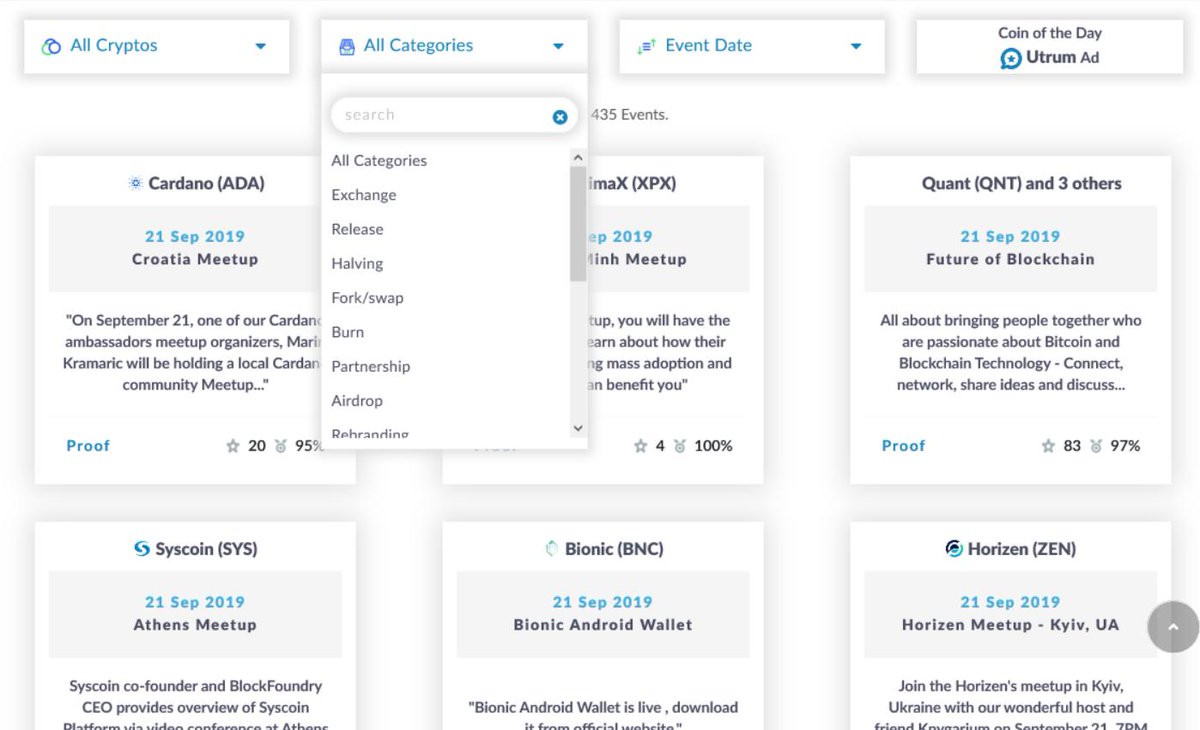The image size is (1200, 730).
Task: Click the star icon beside 83 votes
Action: pyautogui.click(x=1048, y=446)
